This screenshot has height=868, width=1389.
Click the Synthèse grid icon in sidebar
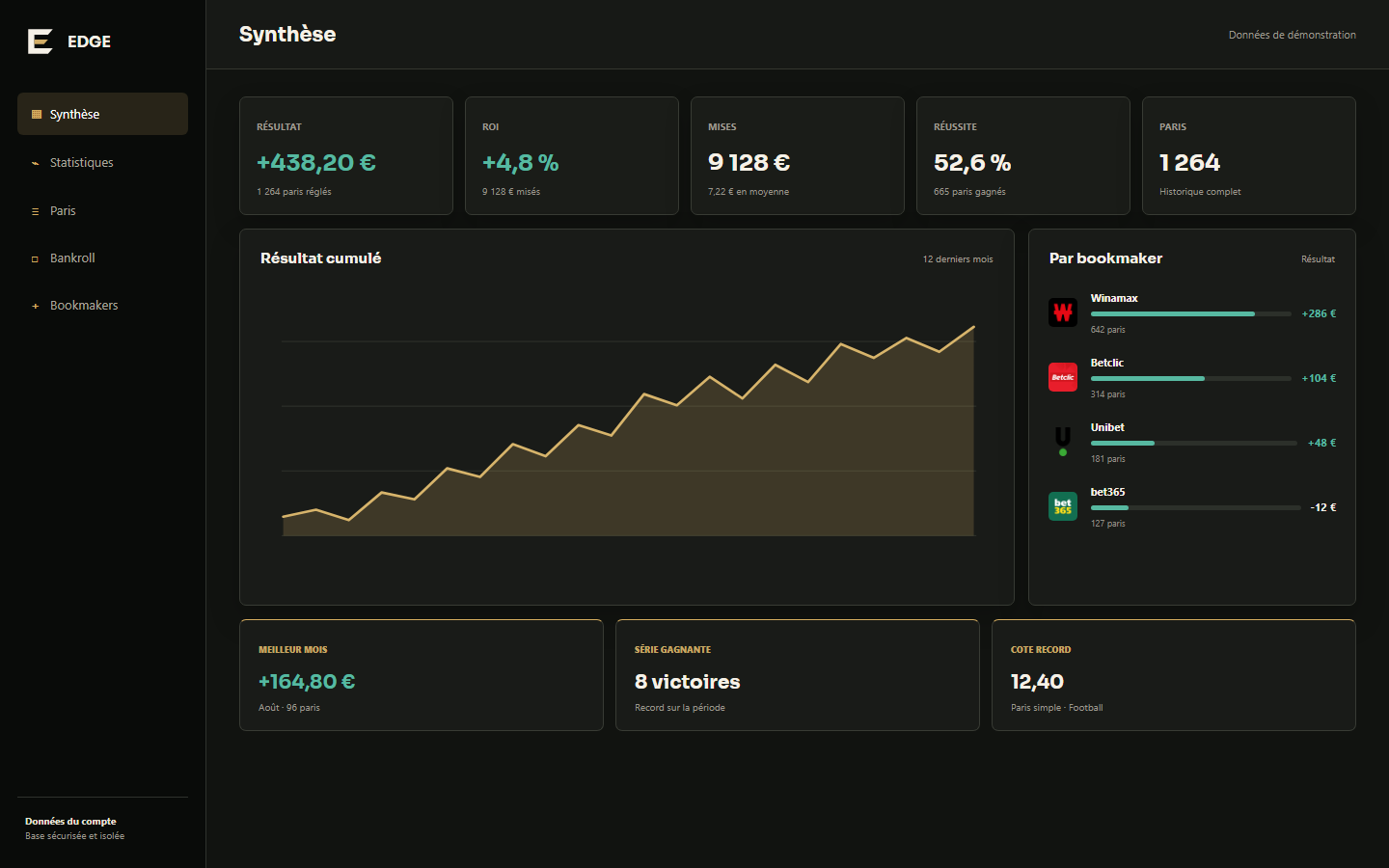click(x=37, y=114)
